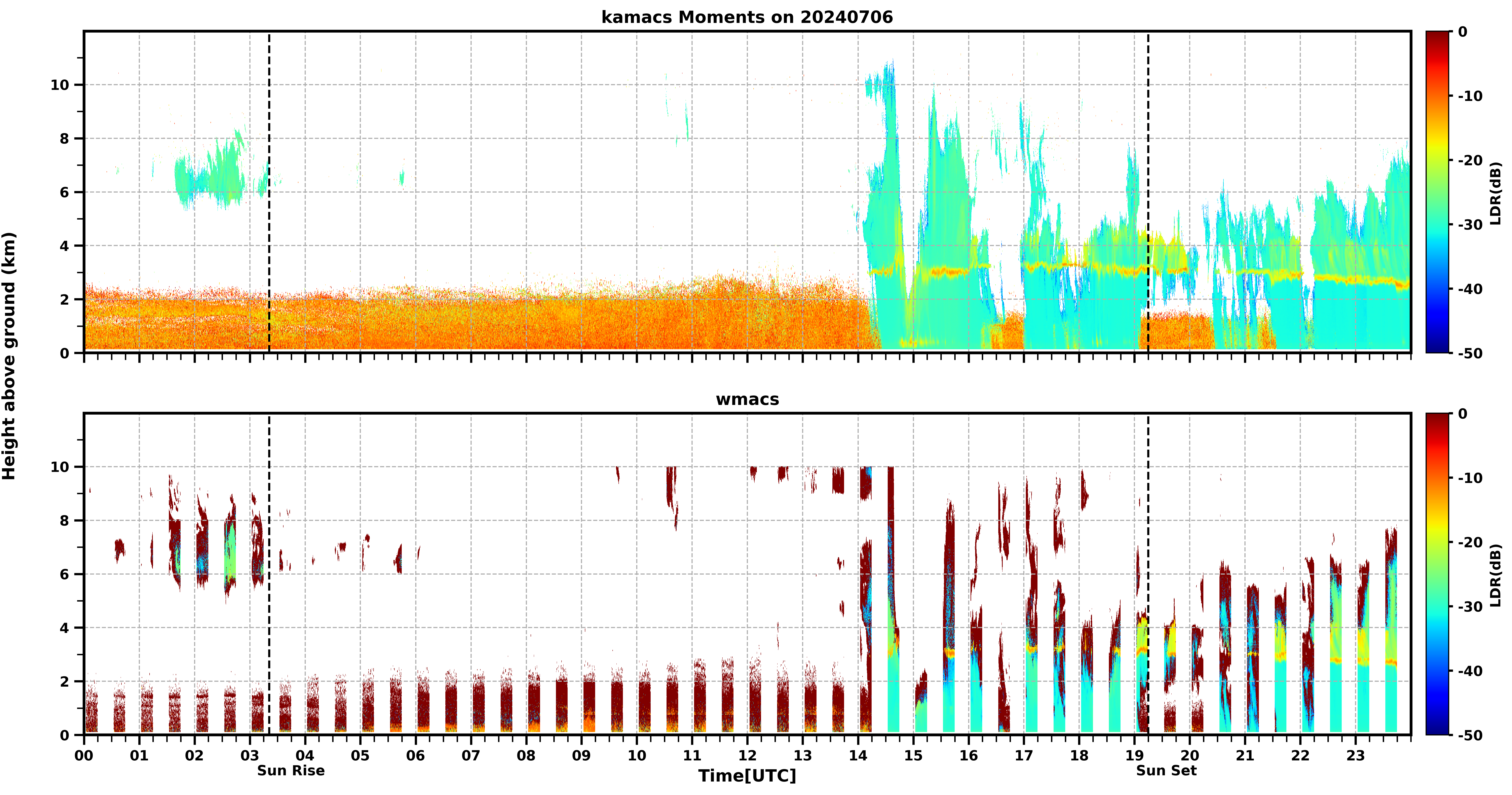Click the wmacs panel LDR colorbar
Image resolution: width=1512 pixels, height=795 pixels.
pos(1437,574)
